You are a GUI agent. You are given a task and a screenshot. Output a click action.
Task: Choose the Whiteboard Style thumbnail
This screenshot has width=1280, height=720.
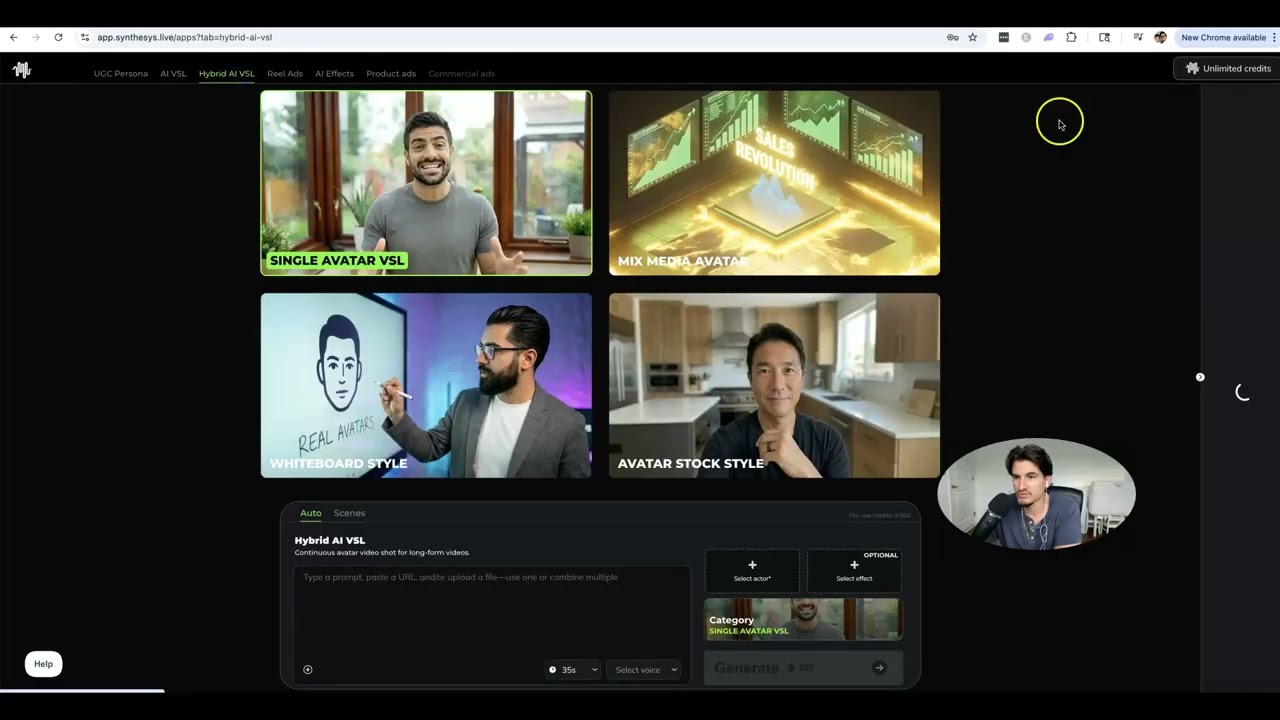click(x=426, y=385)
